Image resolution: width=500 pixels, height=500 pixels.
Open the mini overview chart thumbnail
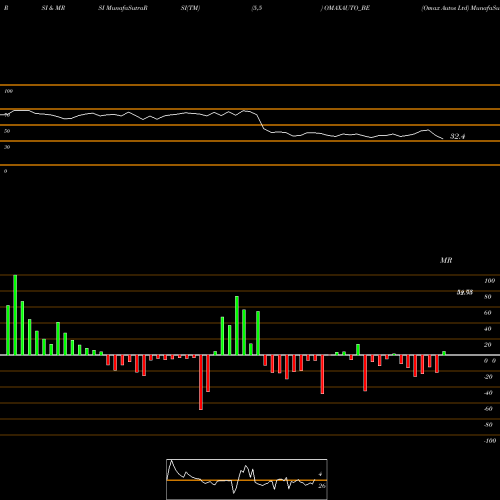coord(247,479)
